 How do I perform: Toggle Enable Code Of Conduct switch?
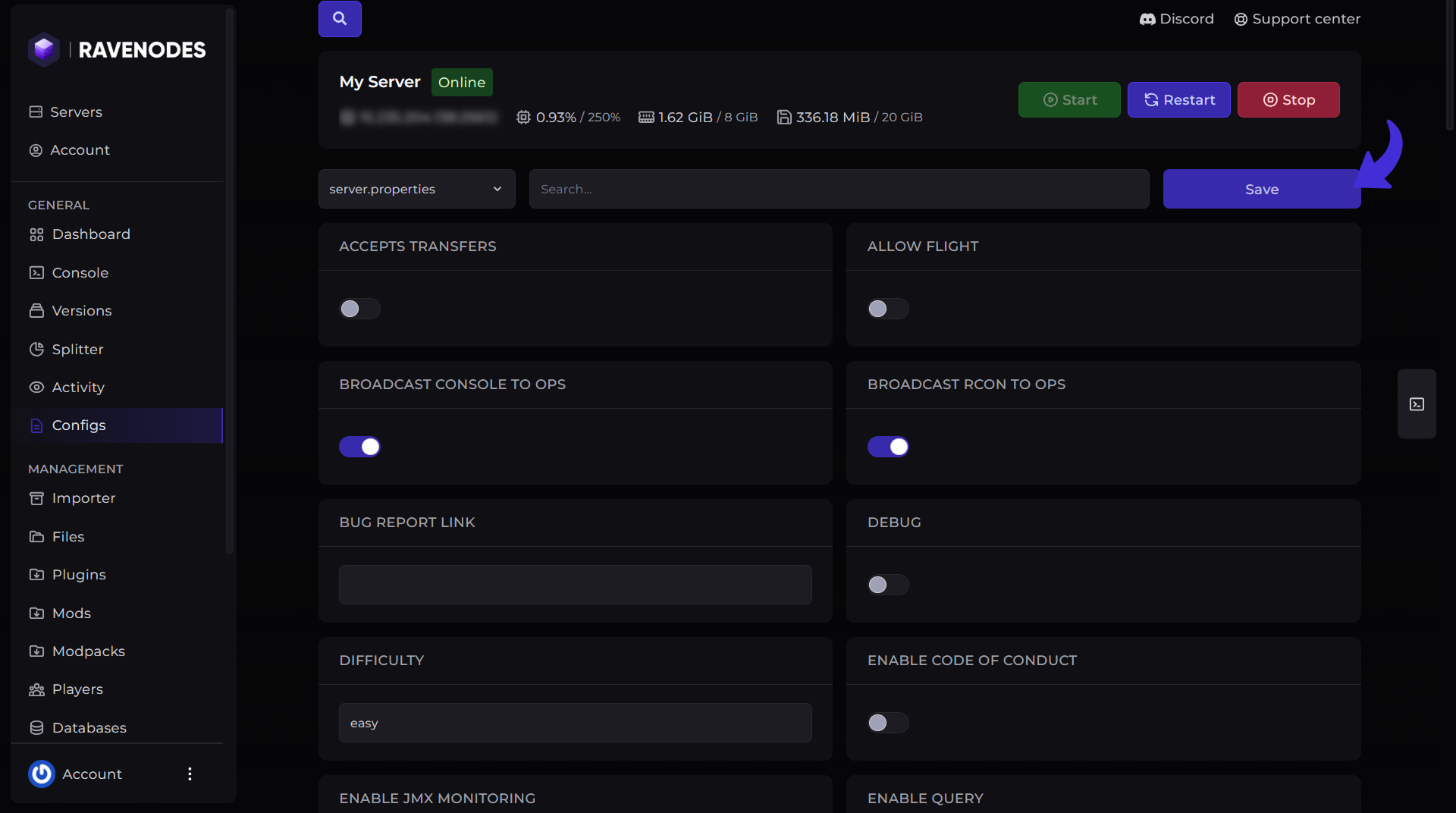click(x=888, y=723)
